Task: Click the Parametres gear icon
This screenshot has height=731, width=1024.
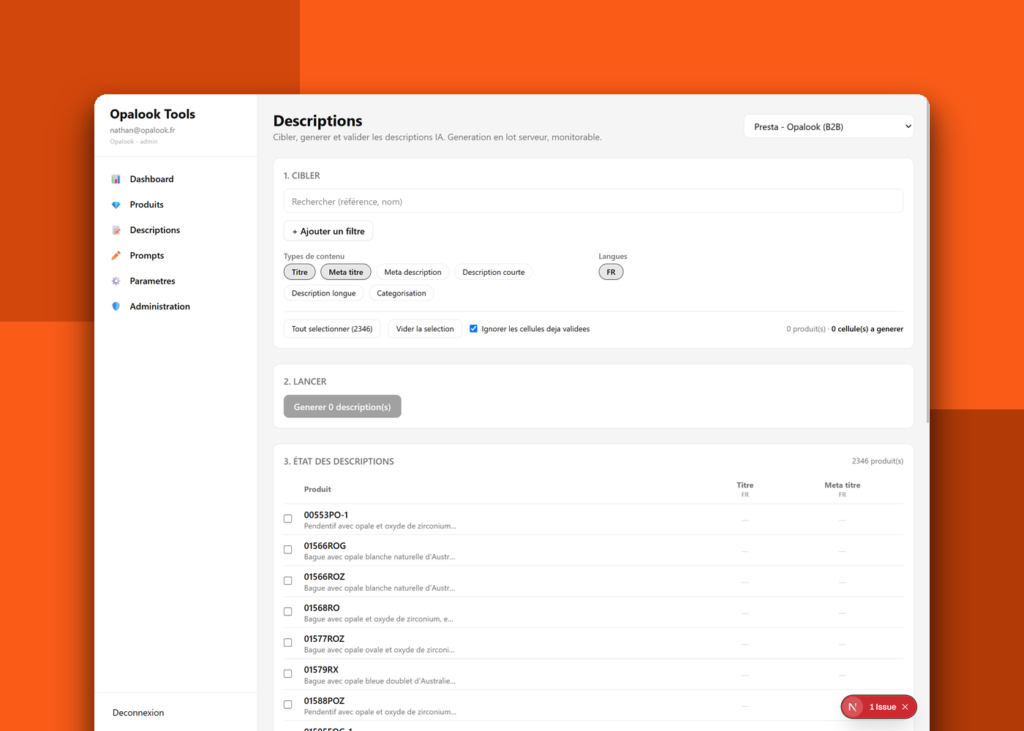Action: [x=116, y=281]
